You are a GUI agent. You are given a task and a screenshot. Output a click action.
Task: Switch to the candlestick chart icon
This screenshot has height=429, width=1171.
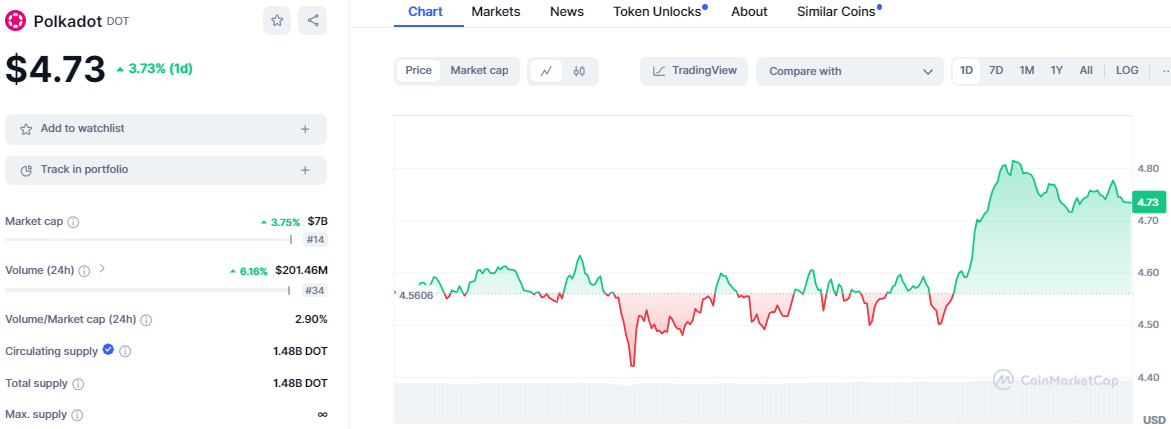[x=579, y=71]
